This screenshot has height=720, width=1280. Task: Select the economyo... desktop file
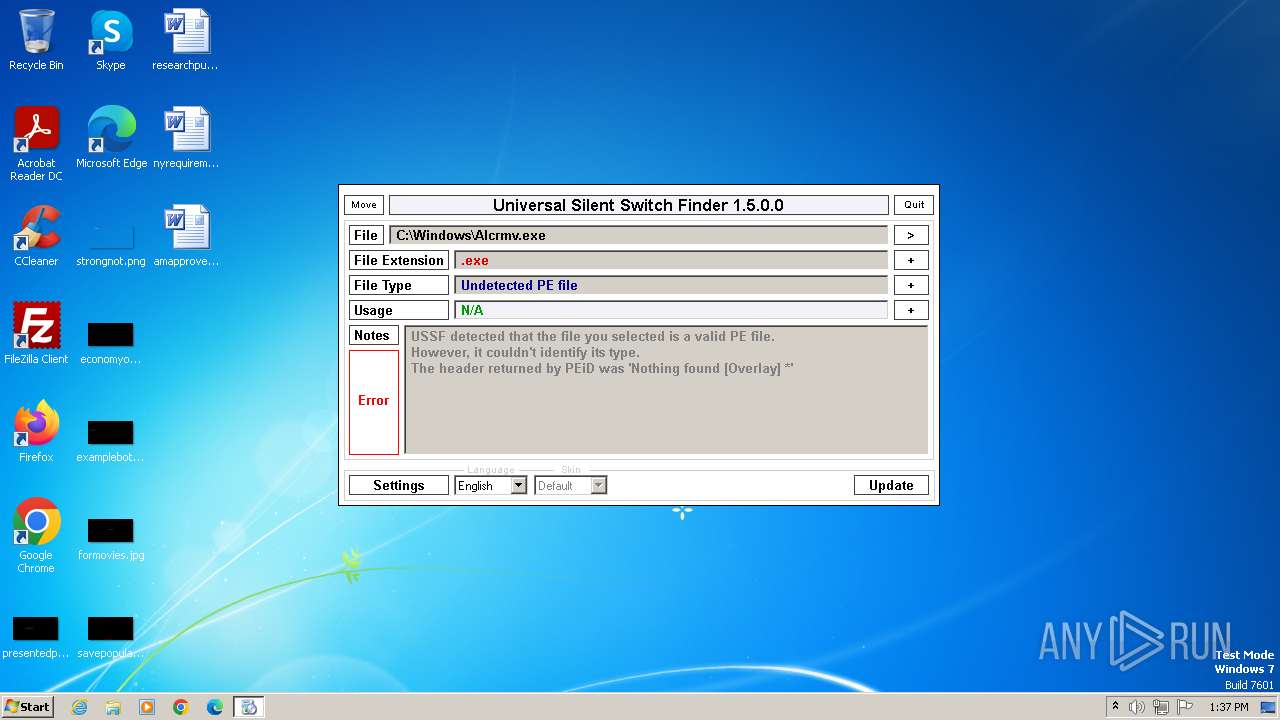[x=110, y=342]
